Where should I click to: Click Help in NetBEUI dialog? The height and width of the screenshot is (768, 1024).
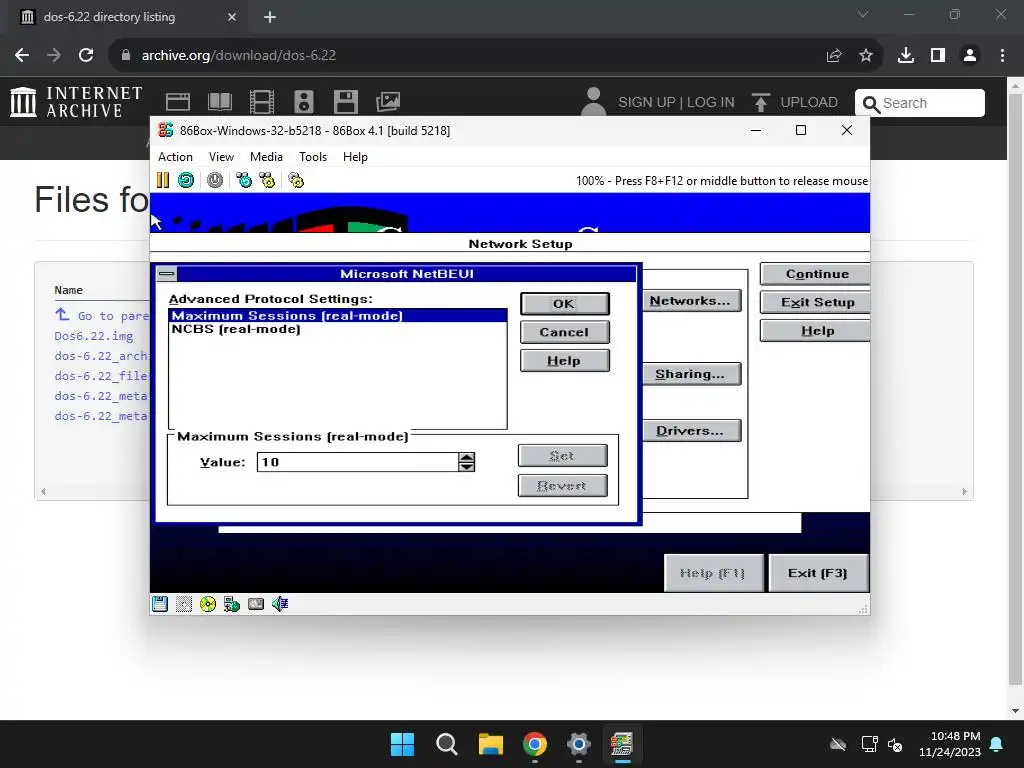pos(565,360)
